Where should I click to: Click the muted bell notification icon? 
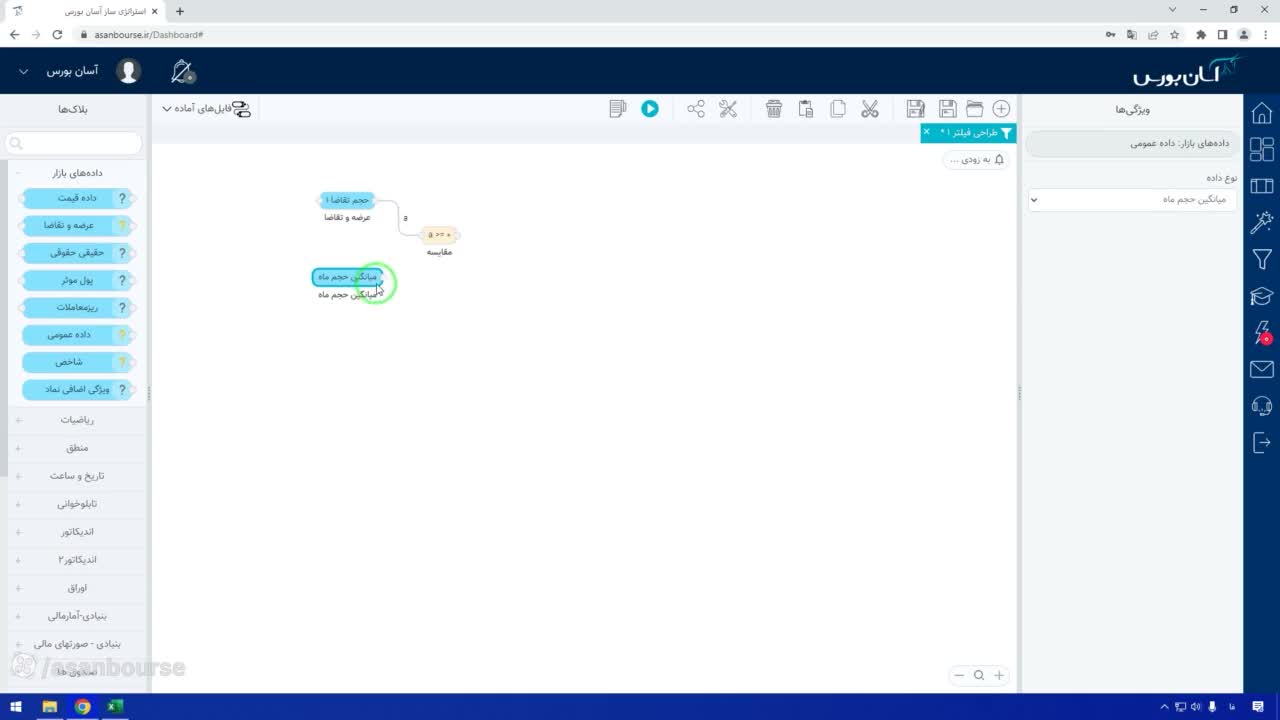(182, 71)
